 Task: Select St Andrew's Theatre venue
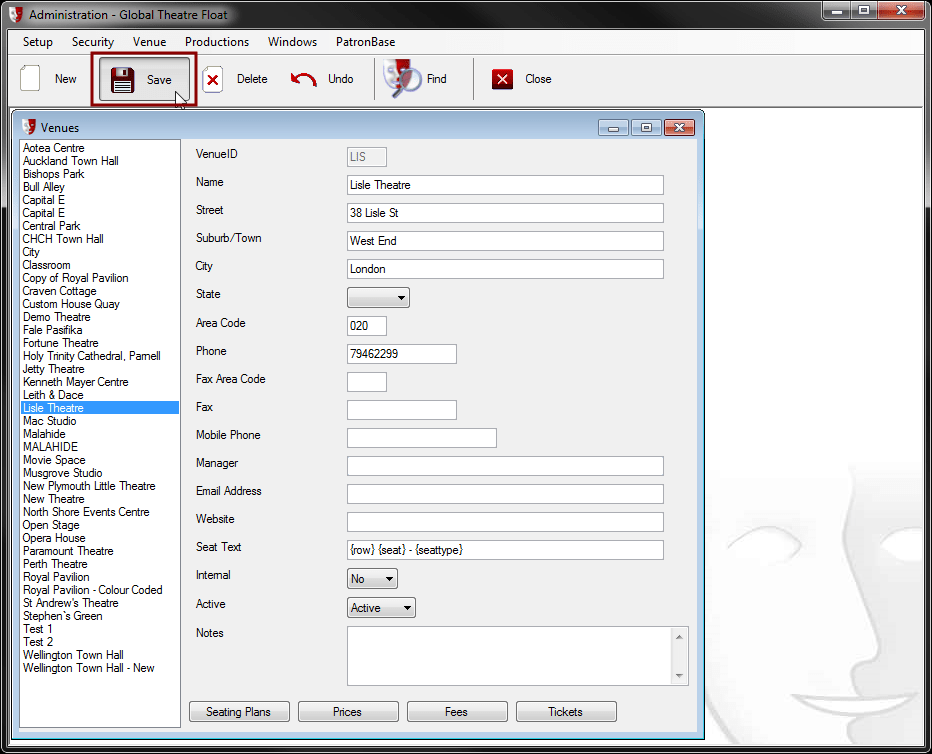tap(71, 603)
